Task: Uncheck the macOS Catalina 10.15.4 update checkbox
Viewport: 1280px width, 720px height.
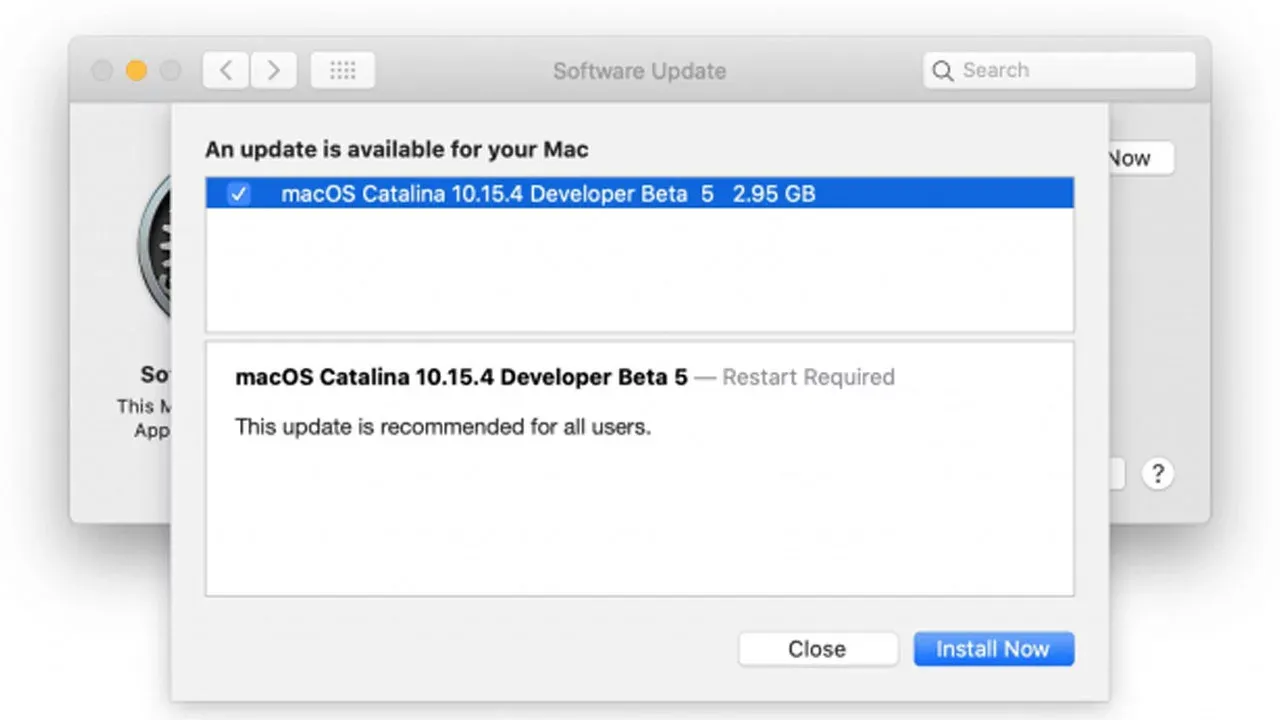Action: 239,194
